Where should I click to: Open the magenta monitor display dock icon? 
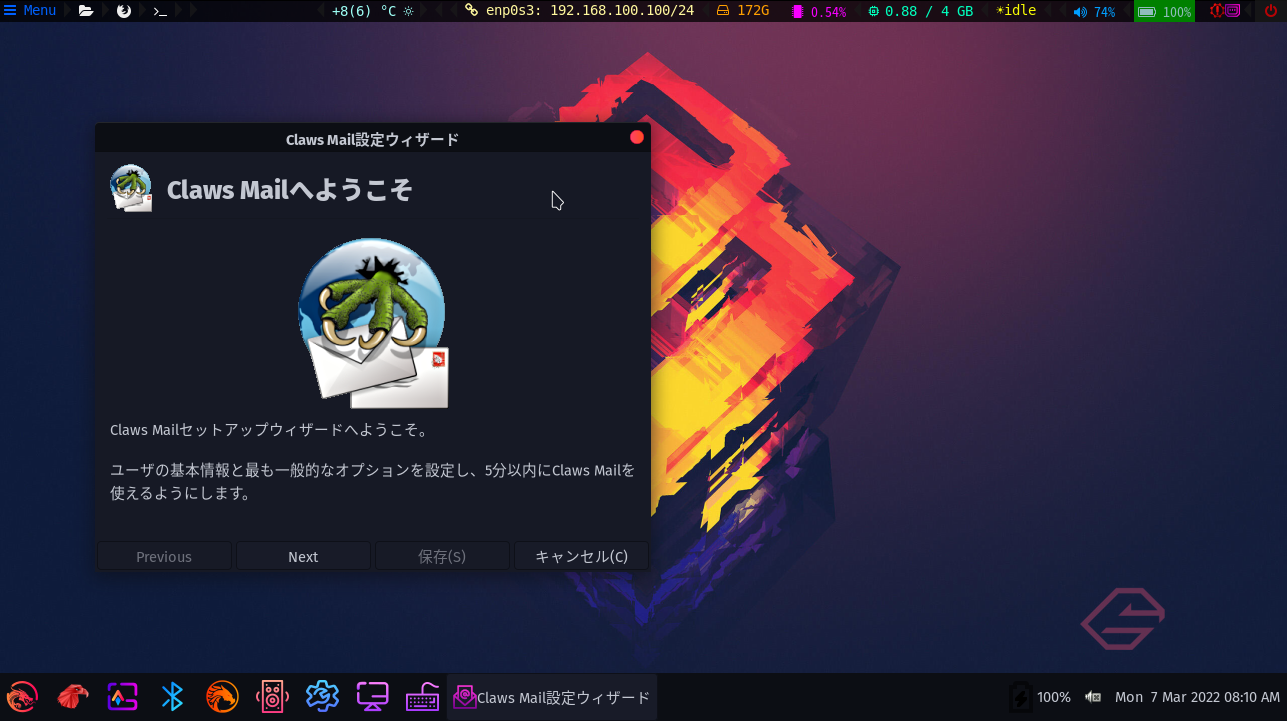[372, 696]
